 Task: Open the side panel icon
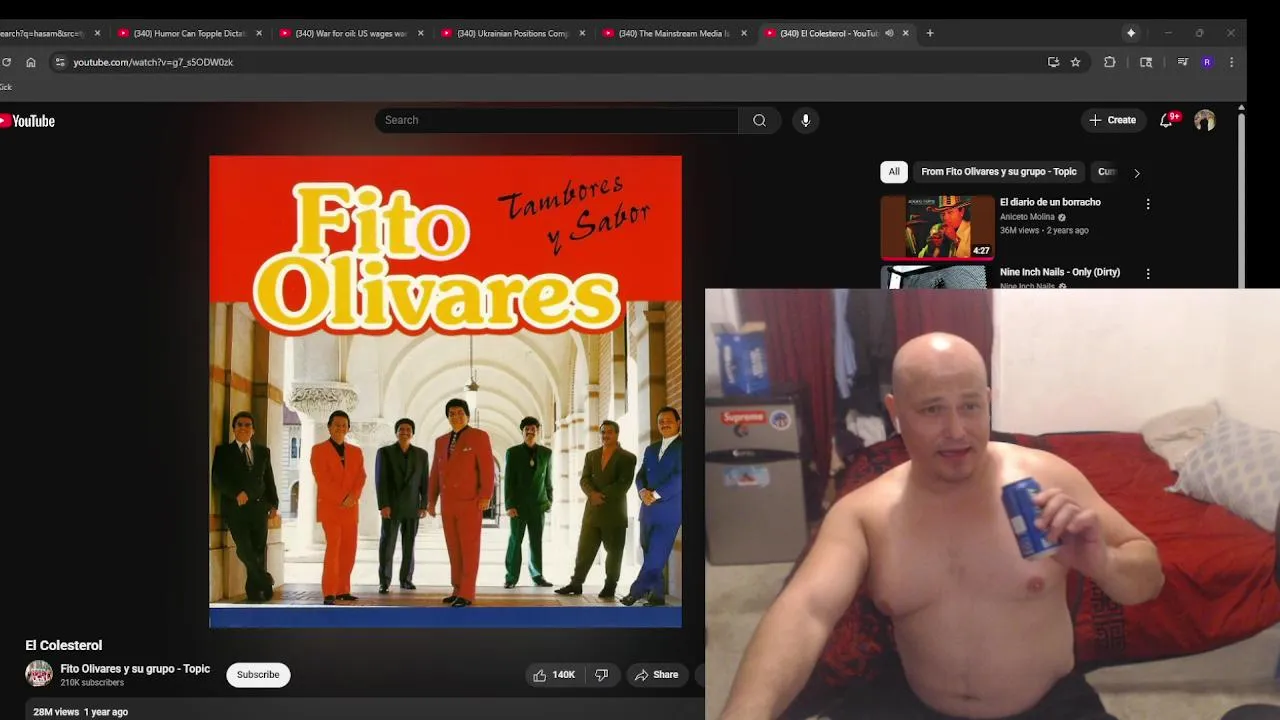pyautogui.click(x=1146, y=62)
